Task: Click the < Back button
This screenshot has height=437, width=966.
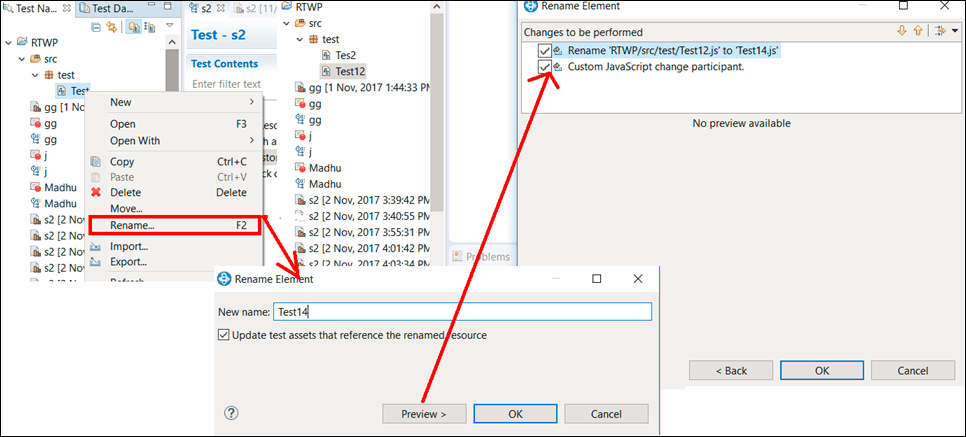Action: tap(731, 370)
